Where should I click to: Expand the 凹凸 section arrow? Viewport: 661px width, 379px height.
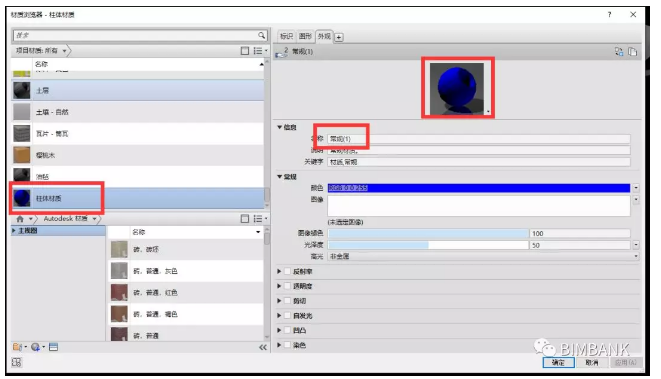coord(279,330)
